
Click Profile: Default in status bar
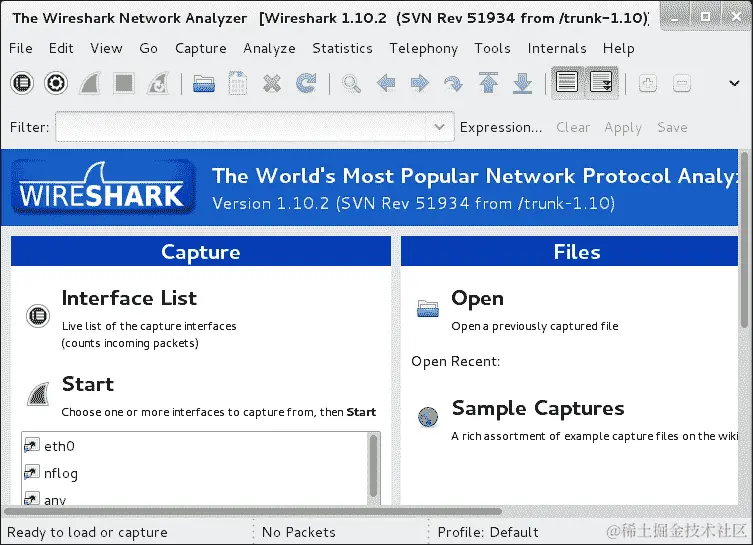pos(488,532)
